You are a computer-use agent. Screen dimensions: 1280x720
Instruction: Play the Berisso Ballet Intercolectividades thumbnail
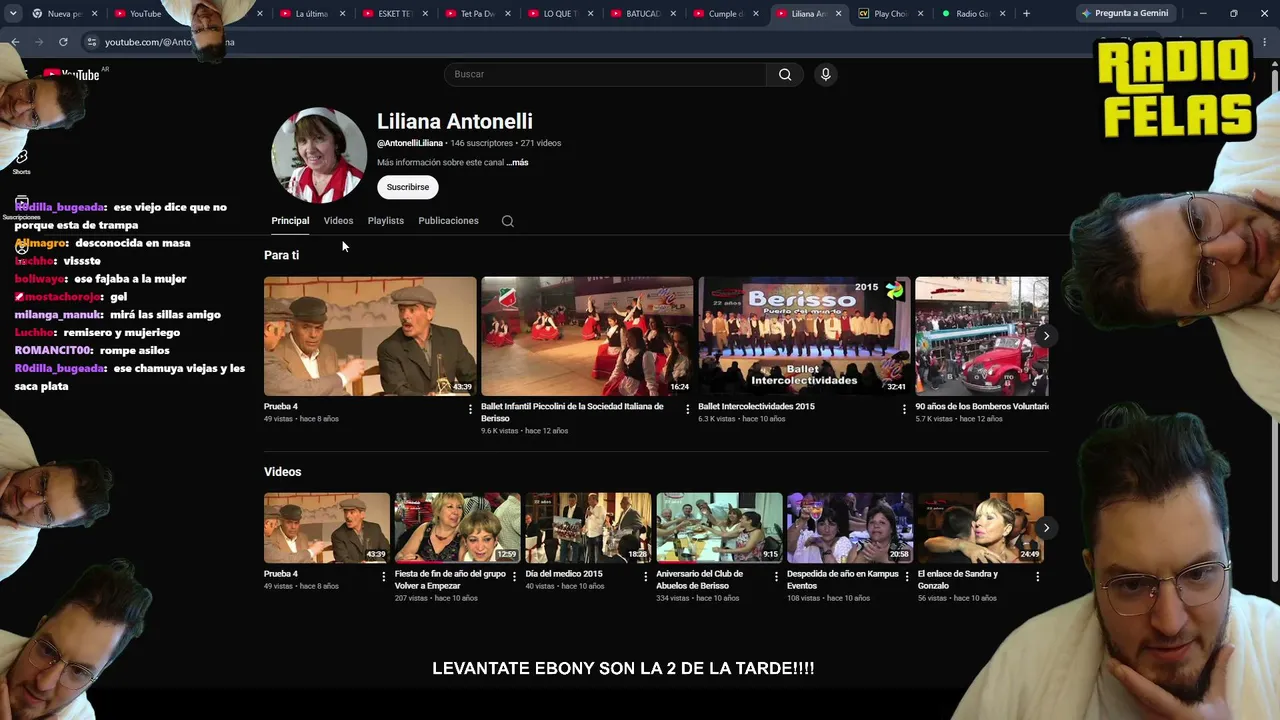pyautogui.click(x=804, y=336)
